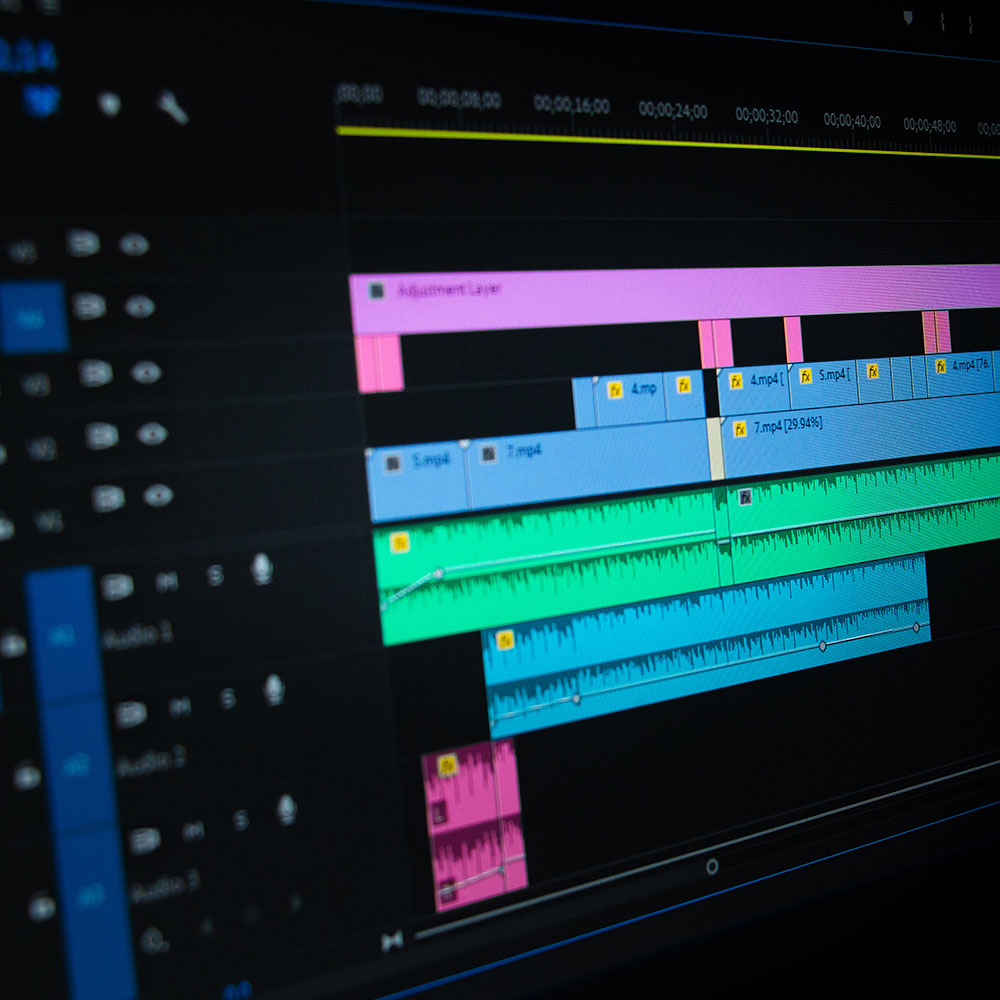1000x1000 pixels.
Task: Click the 00;00;16;00 mark on time ruler
Action: (x=571, y=104)
